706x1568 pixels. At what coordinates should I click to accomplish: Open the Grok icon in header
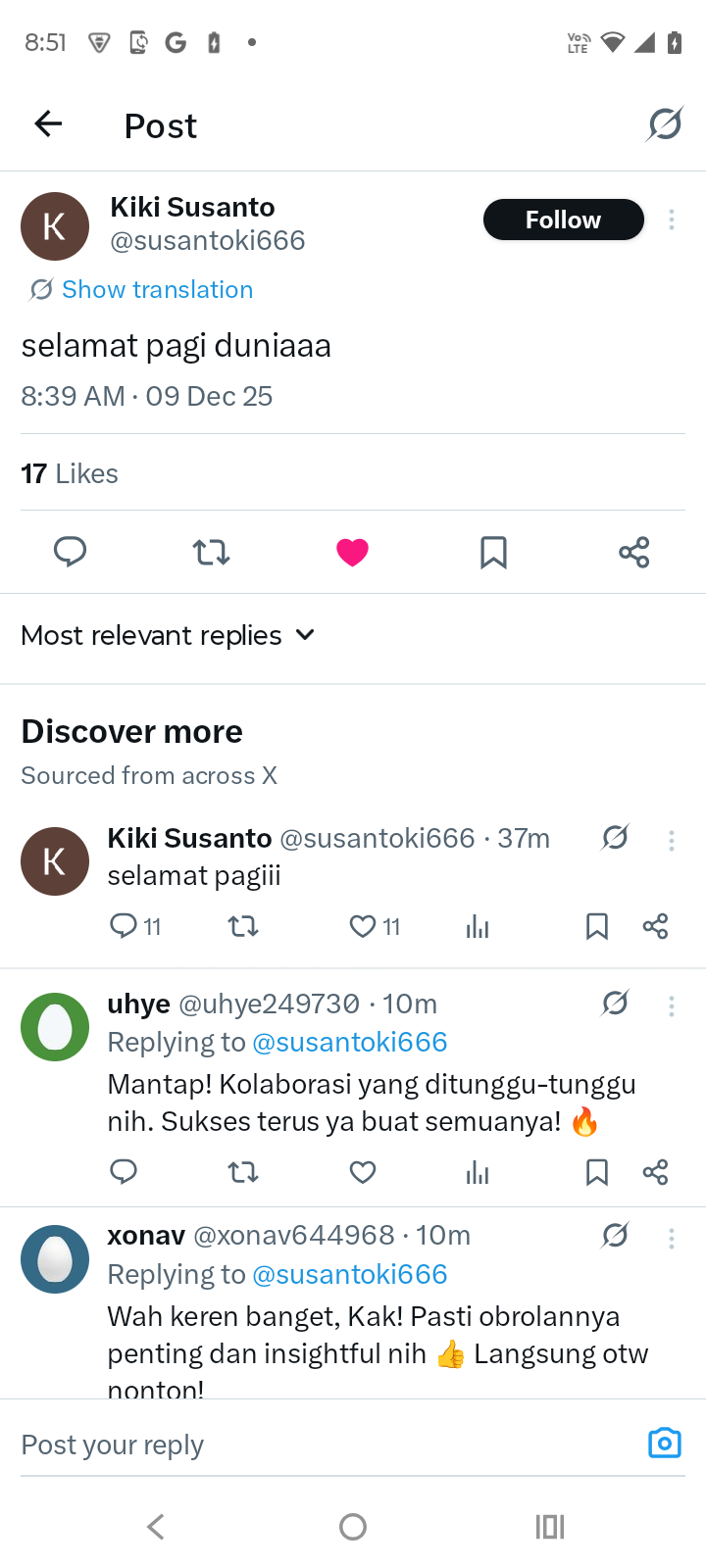click(665, 124)
